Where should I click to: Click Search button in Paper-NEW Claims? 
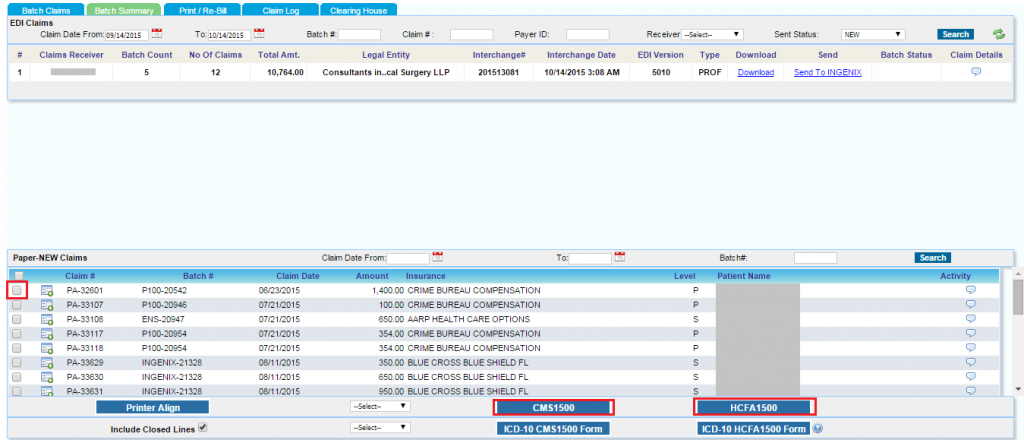[x=933, y=258]
